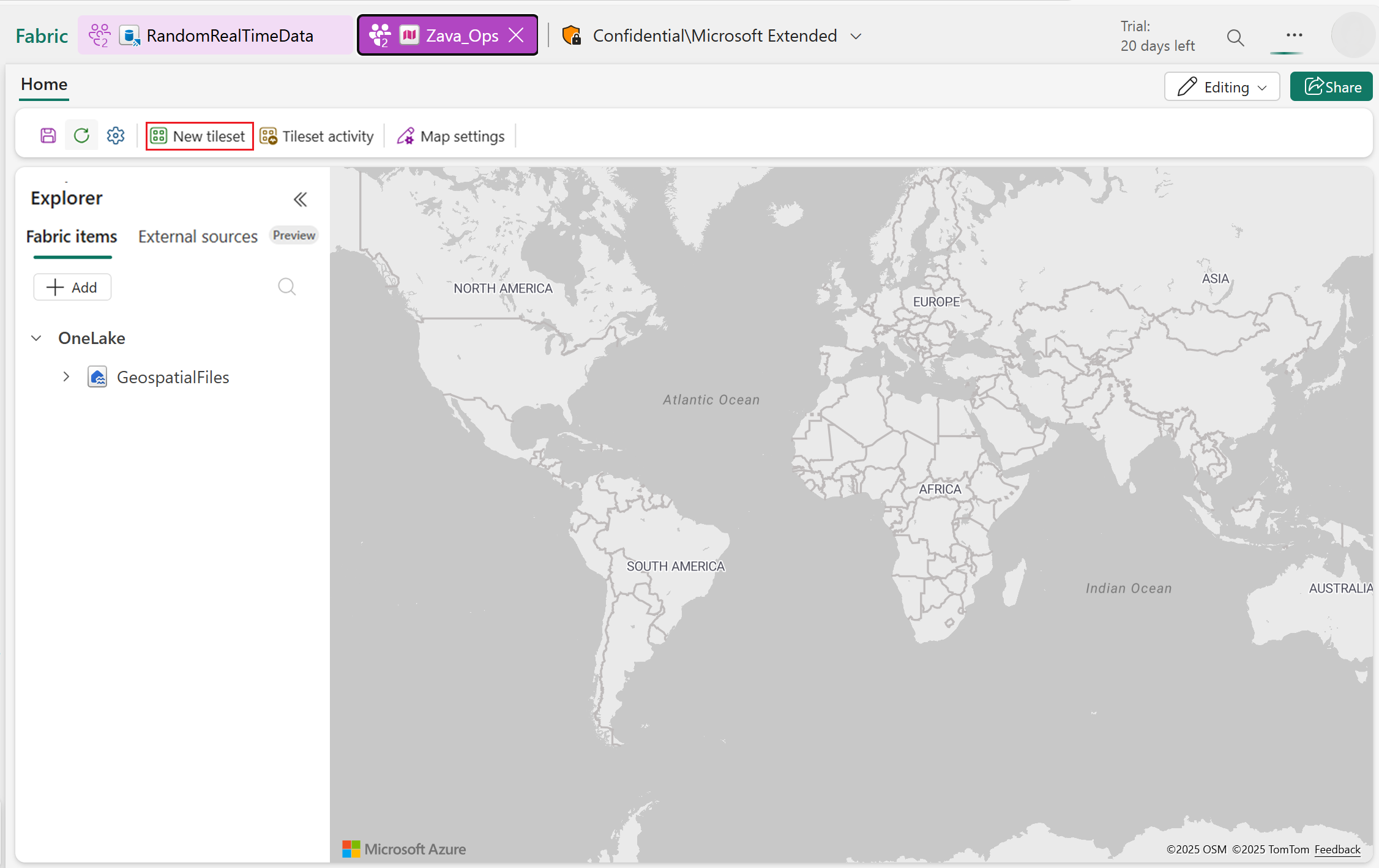Select the Home ribbon tab
This screenshot has width=1379, height=868.
(x=44, y=84)
